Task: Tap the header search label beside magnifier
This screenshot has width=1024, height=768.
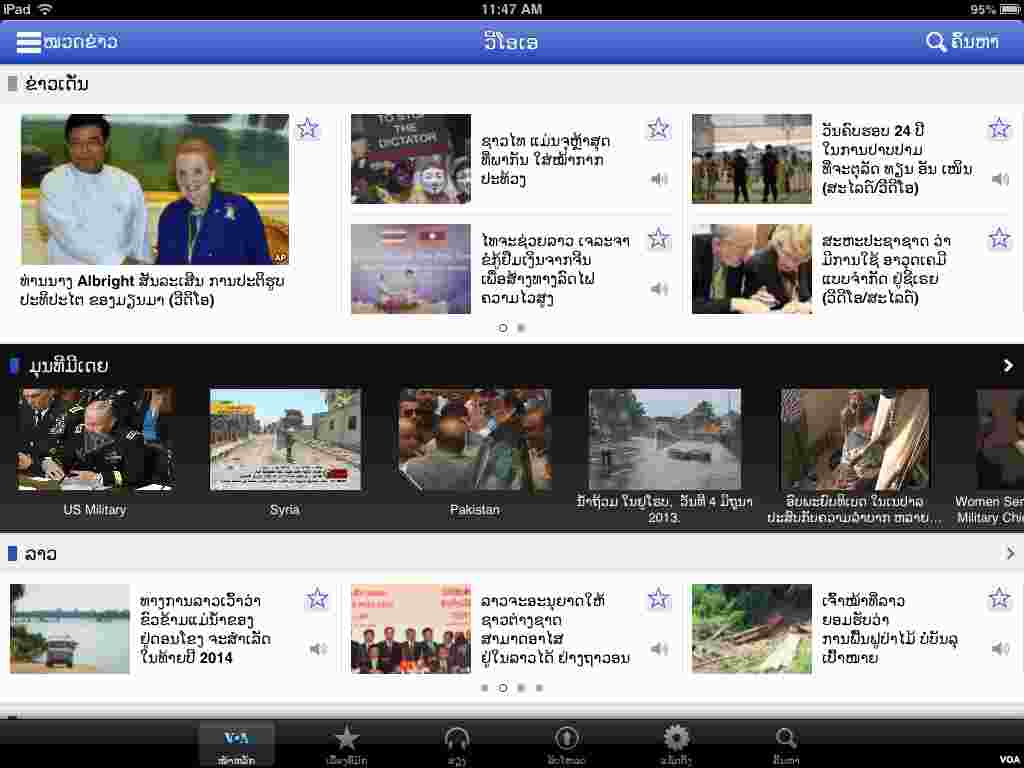Action: [974, 42]
